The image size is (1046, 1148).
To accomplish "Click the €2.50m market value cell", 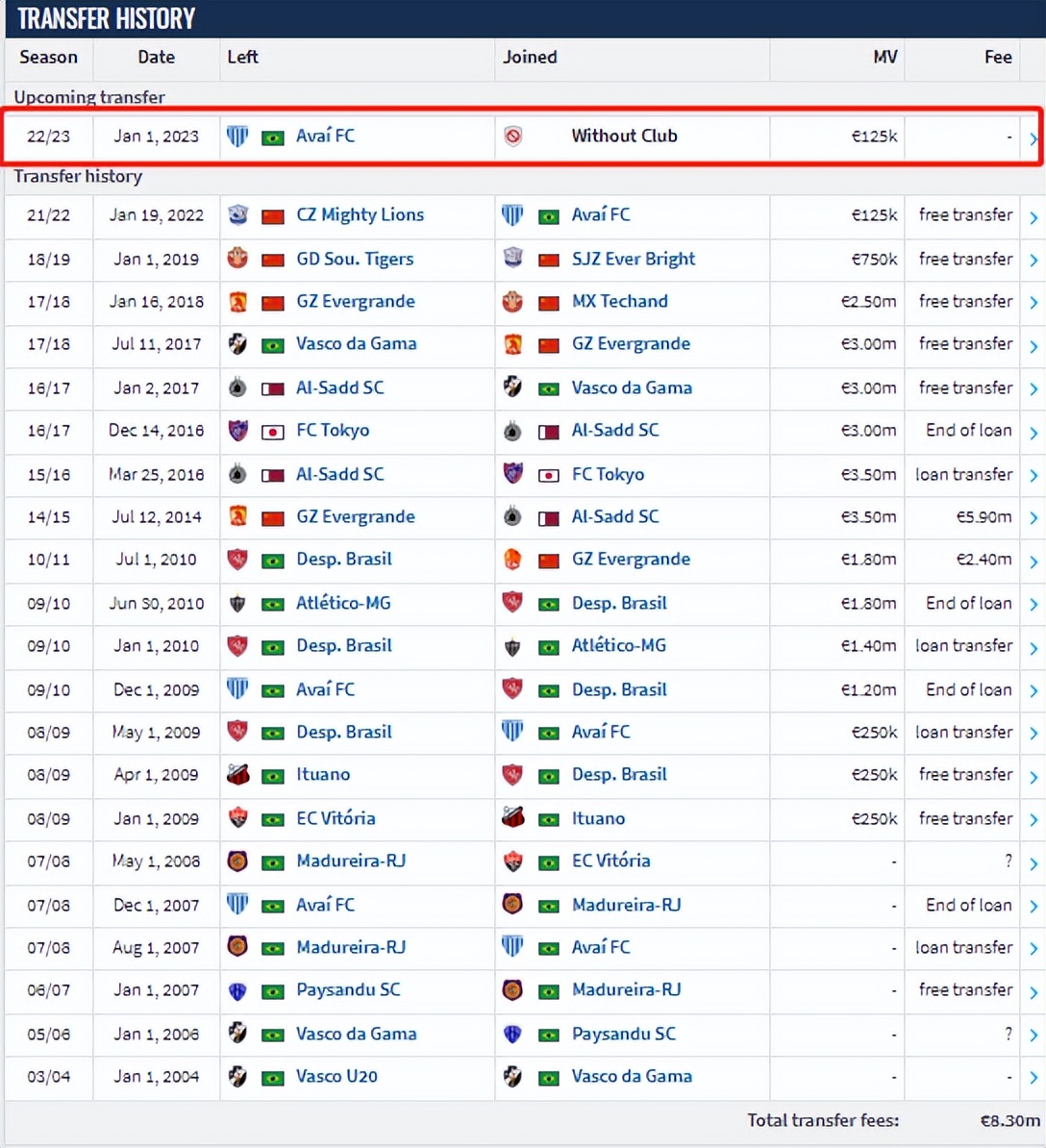I will coord(868,301).
